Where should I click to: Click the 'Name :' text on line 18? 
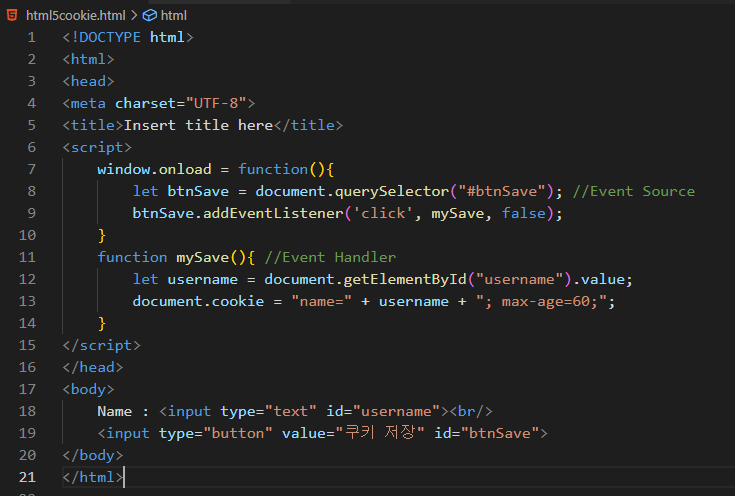(124, 412)
